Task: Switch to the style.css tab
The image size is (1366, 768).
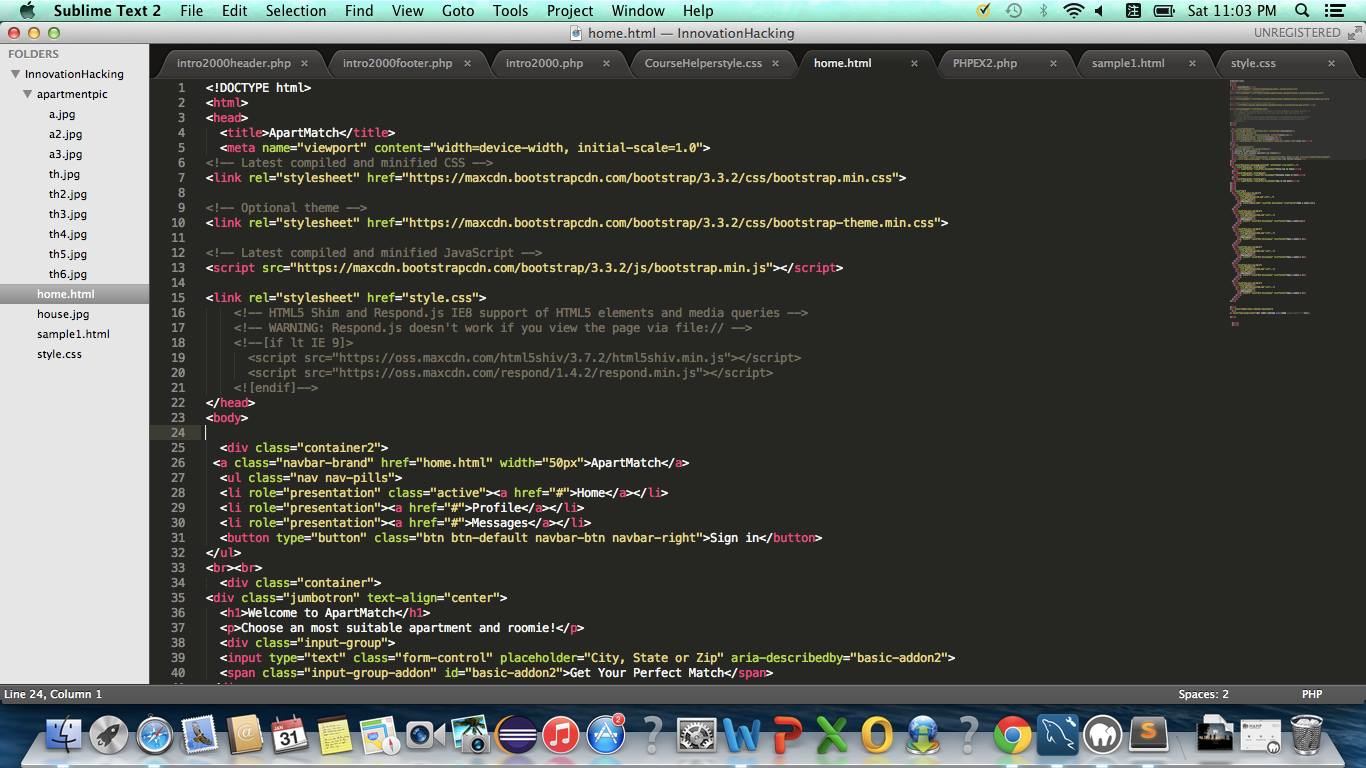Action: pyautogui.click(x=1253, y=63)
